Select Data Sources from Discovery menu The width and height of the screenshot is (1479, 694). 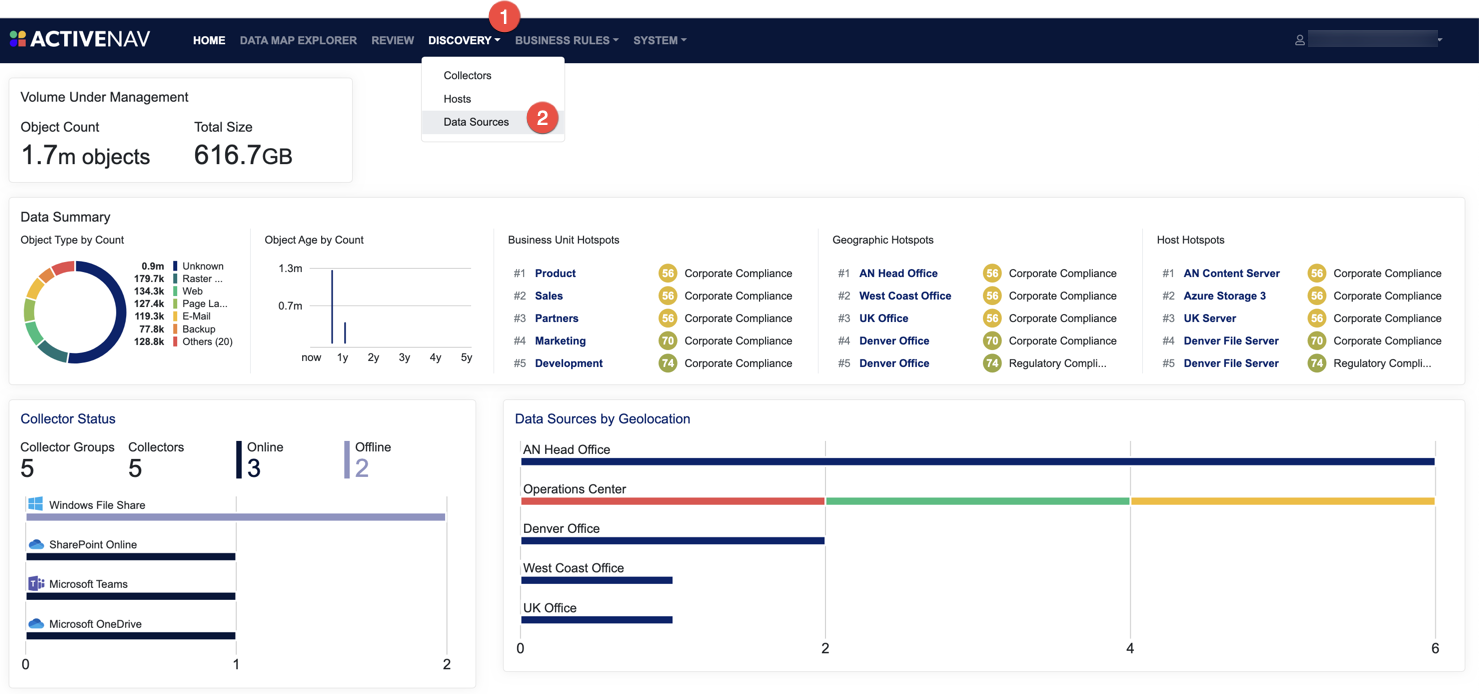click(476, 122)
